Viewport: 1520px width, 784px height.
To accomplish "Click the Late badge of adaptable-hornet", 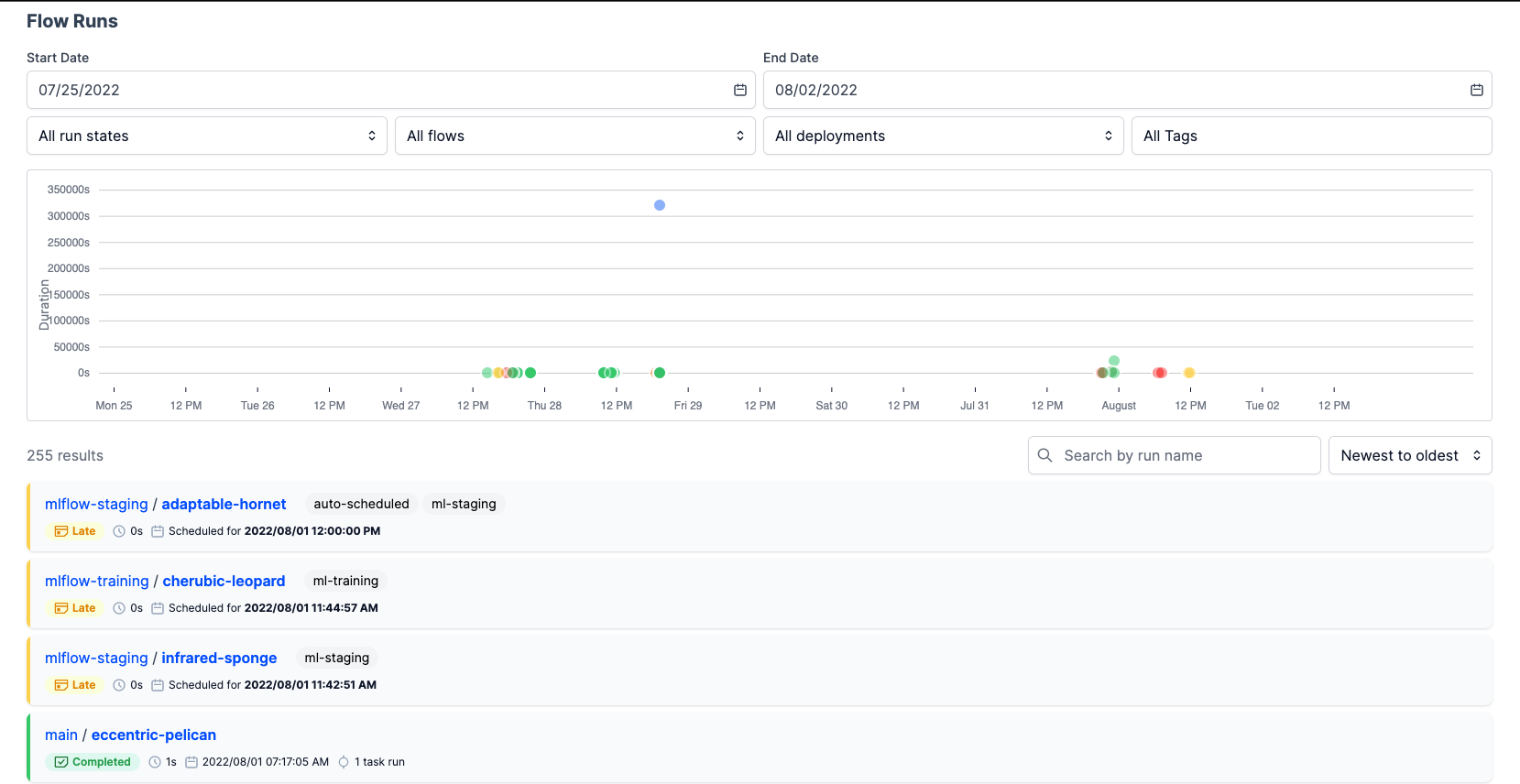I will pyautogui.click(x=74, y=531).
